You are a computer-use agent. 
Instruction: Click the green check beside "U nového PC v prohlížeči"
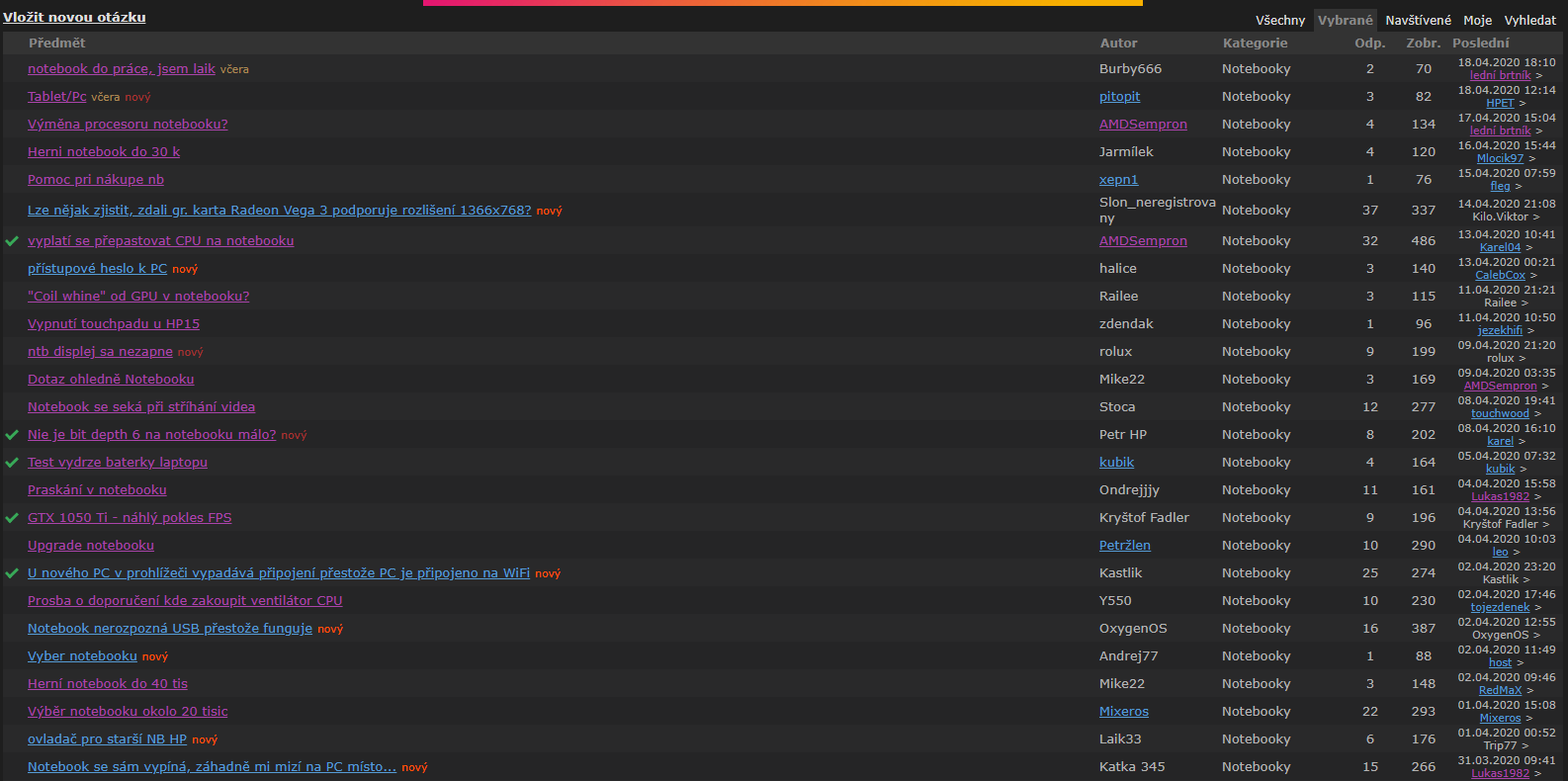(12, 573)
